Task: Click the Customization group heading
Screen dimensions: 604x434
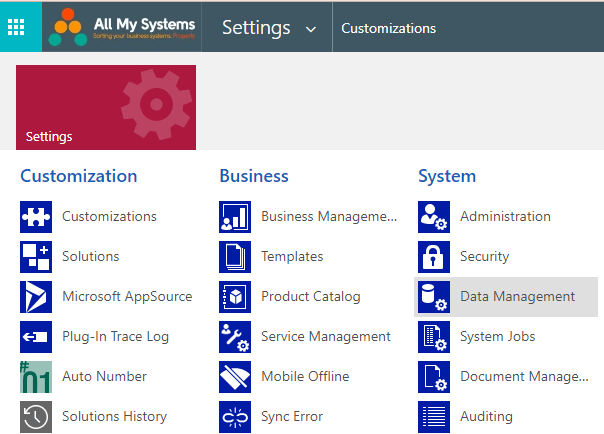Action: [x=79, y=176]
